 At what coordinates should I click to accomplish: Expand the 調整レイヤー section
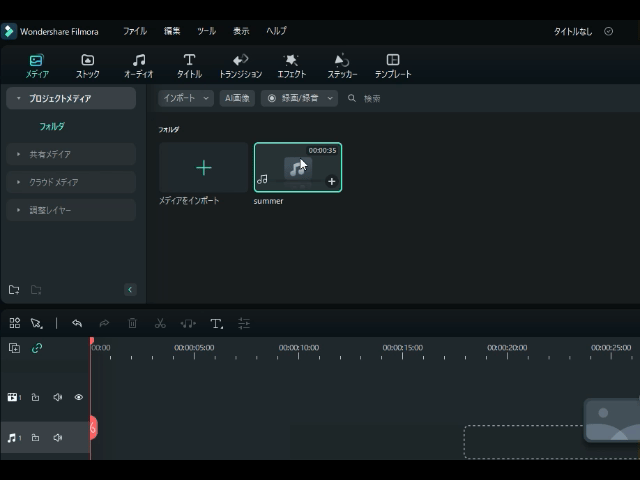pos(18,210)
